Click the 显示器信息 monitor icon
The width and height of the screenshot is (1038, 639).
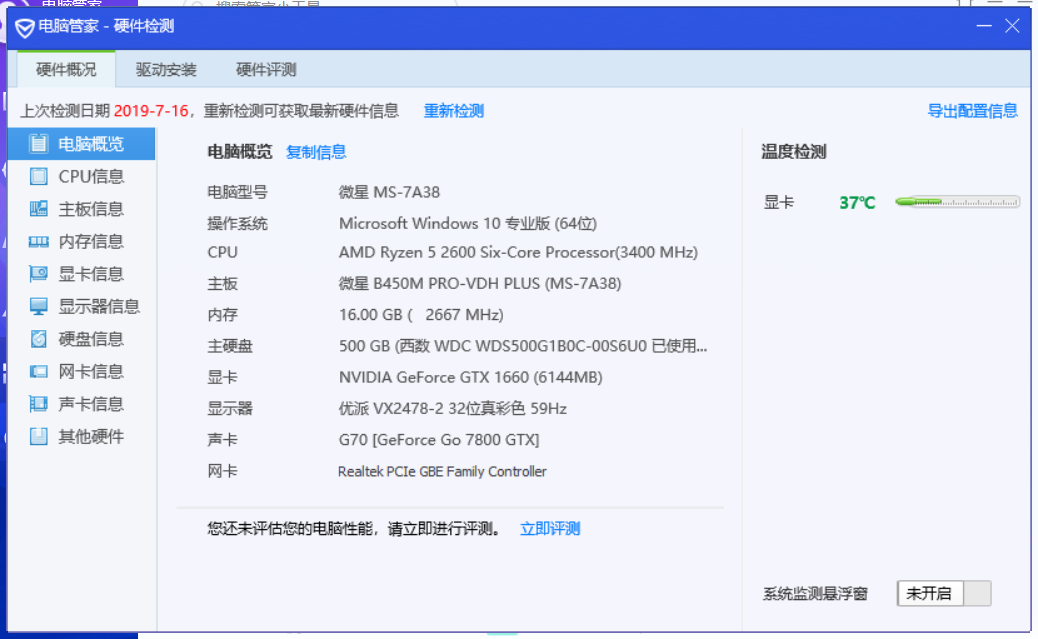coord(38,306)
